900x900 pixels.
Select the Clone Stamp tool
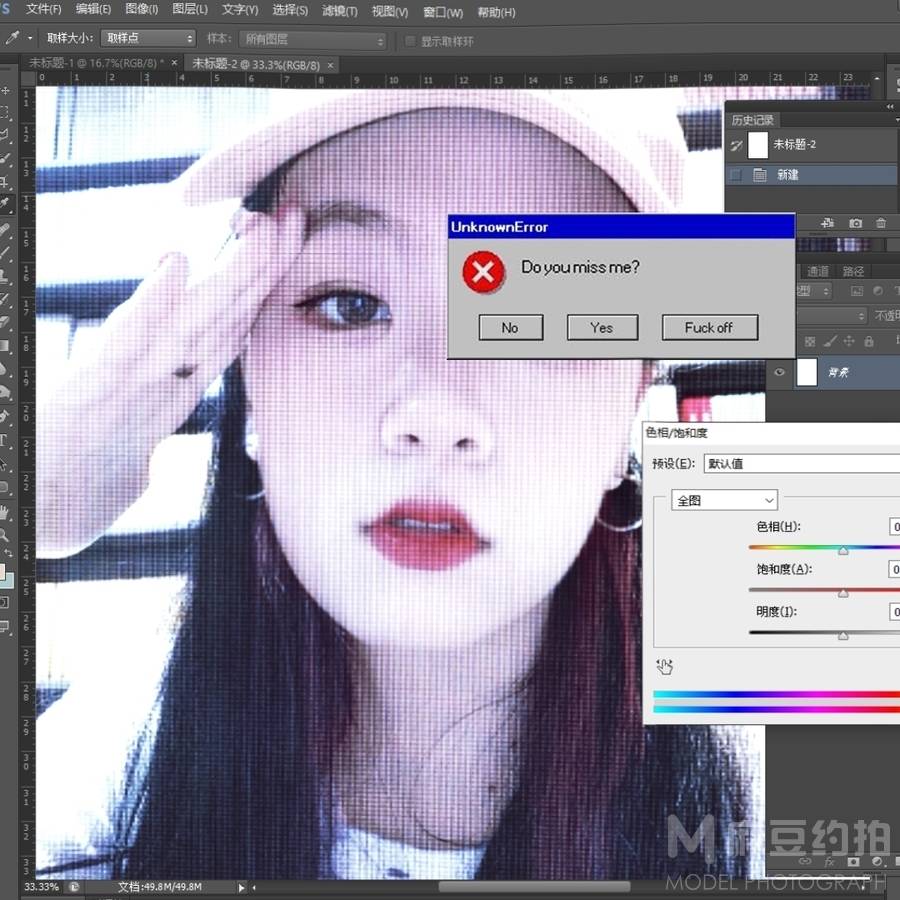tap(5, 276)
